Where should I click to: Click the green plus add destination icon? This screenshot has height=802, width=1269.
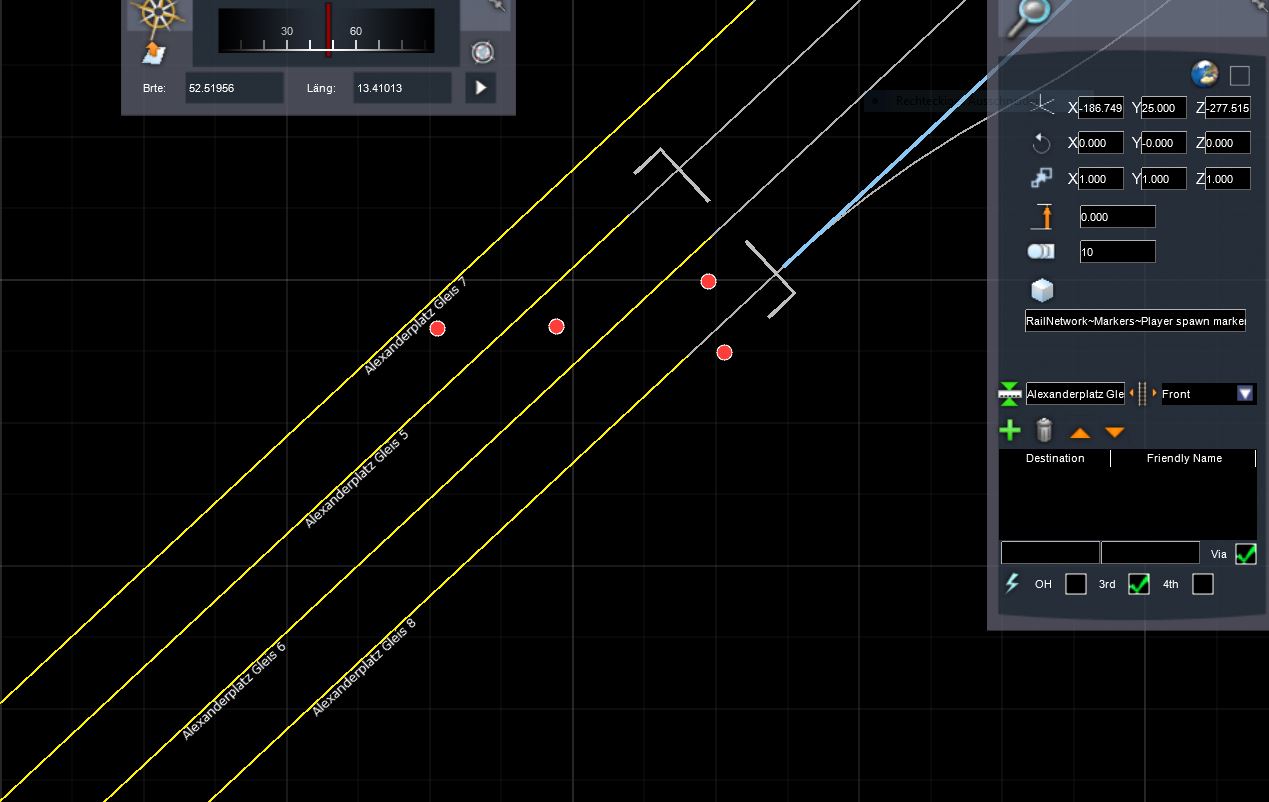pyautogui.click(x=1010, y=430)
